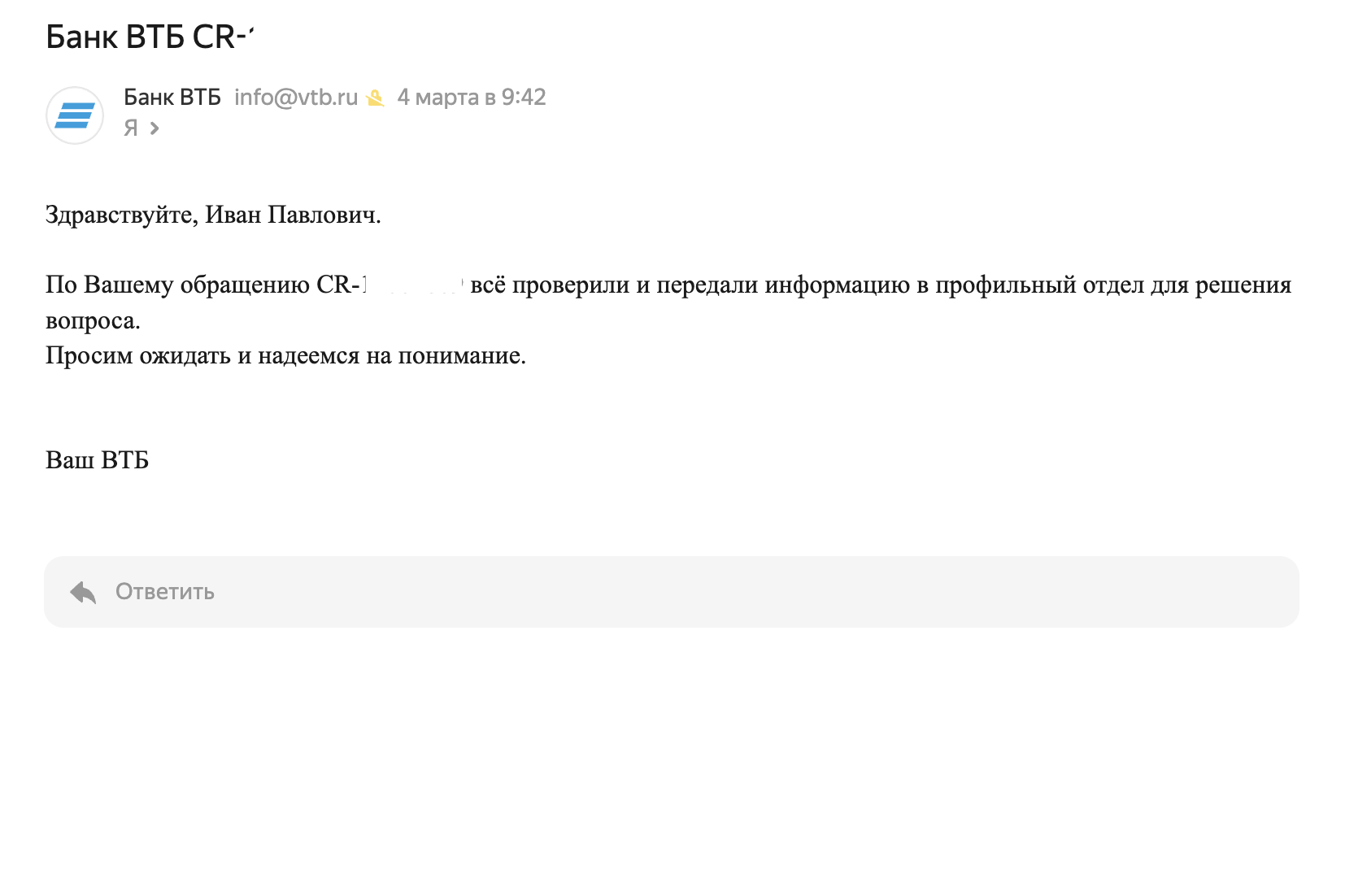The height and width of the screenshot is (896, 1345).
Task: Click the word "Здравствуйте" in greeting
Action: pyautogui.click(x=119, y=215)
